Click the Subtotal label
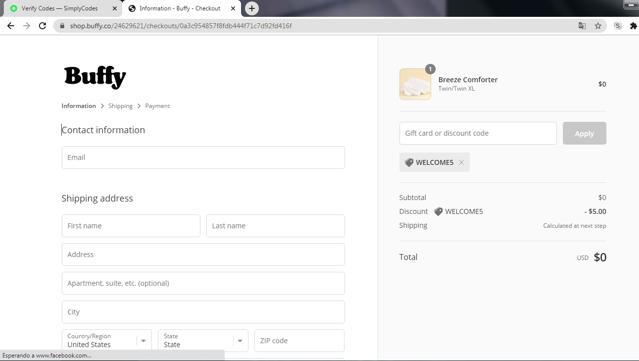 [412, 197]
